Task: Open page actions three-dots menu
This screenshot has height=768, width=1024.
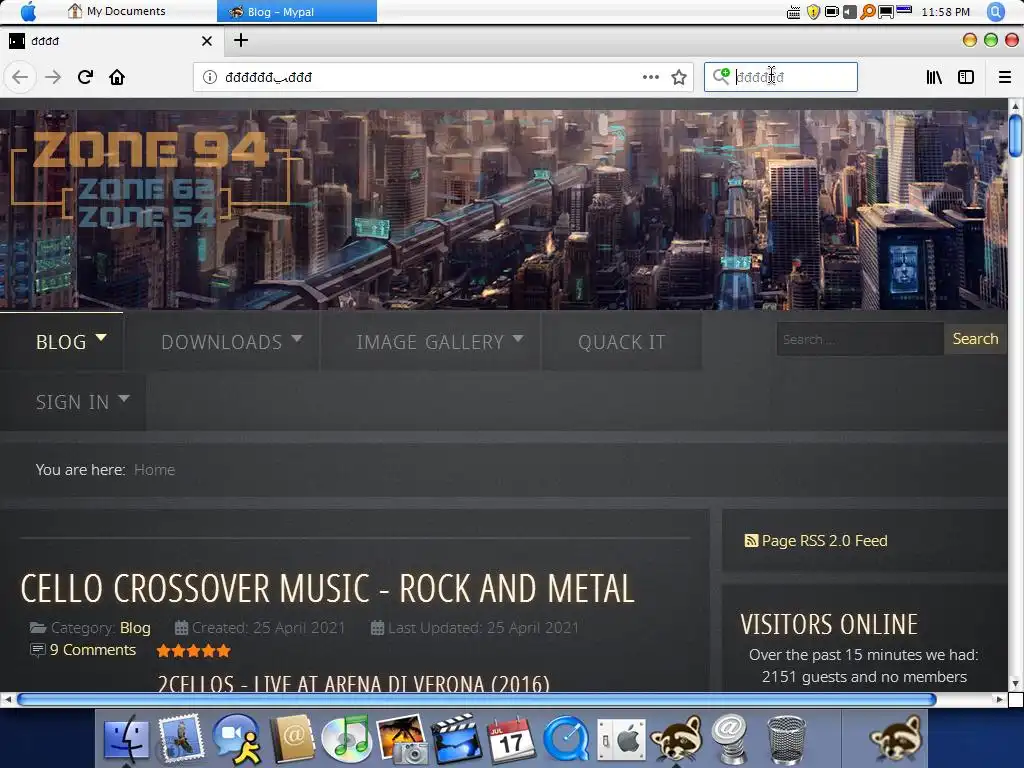Action: [x=650, y=77]
